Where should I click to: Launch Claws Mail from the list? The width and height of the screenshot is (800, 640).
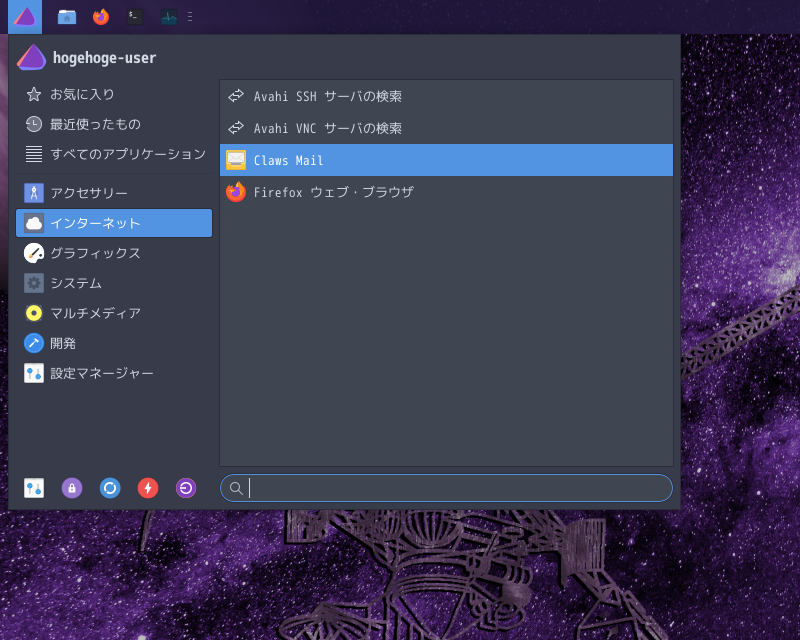coord(446,160)
